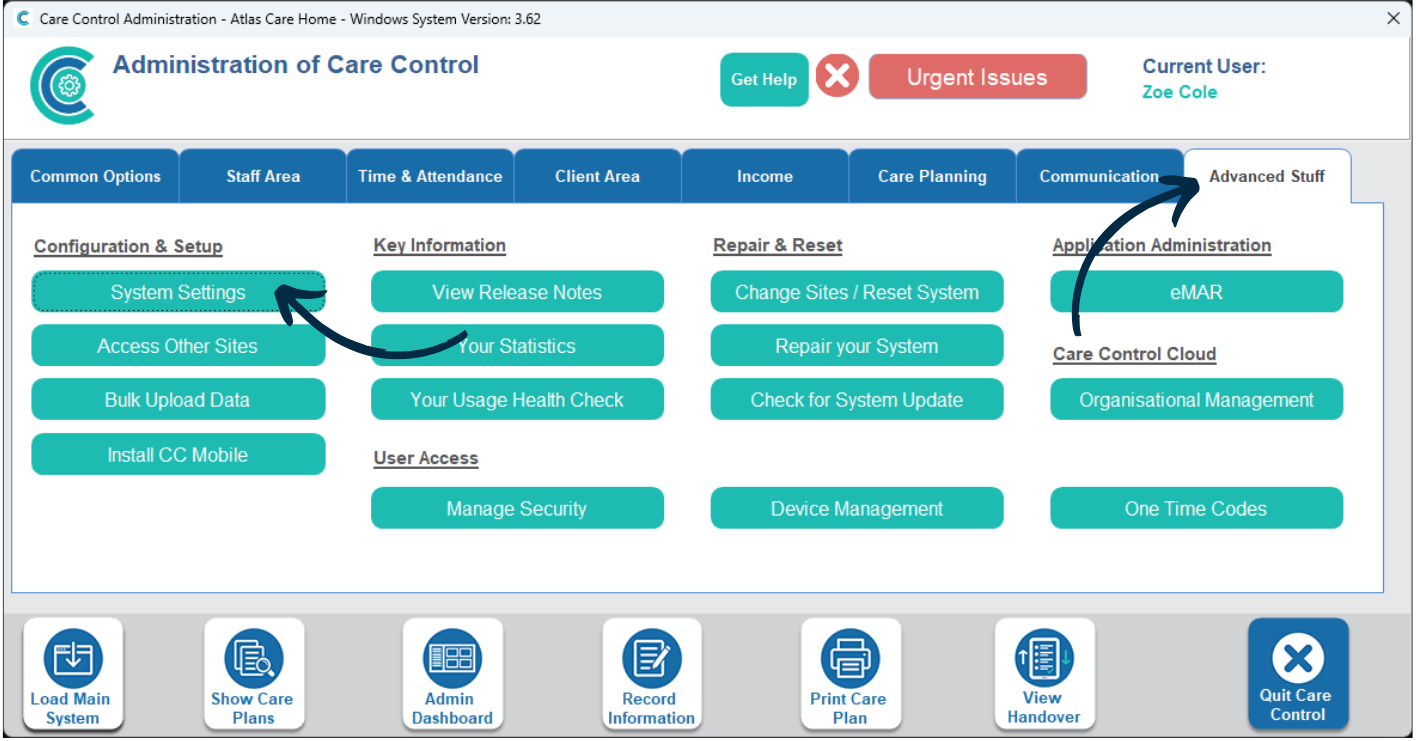Open the Urgent Issues button
This screenshot has height=741, width=1416.
coord(977,77)
